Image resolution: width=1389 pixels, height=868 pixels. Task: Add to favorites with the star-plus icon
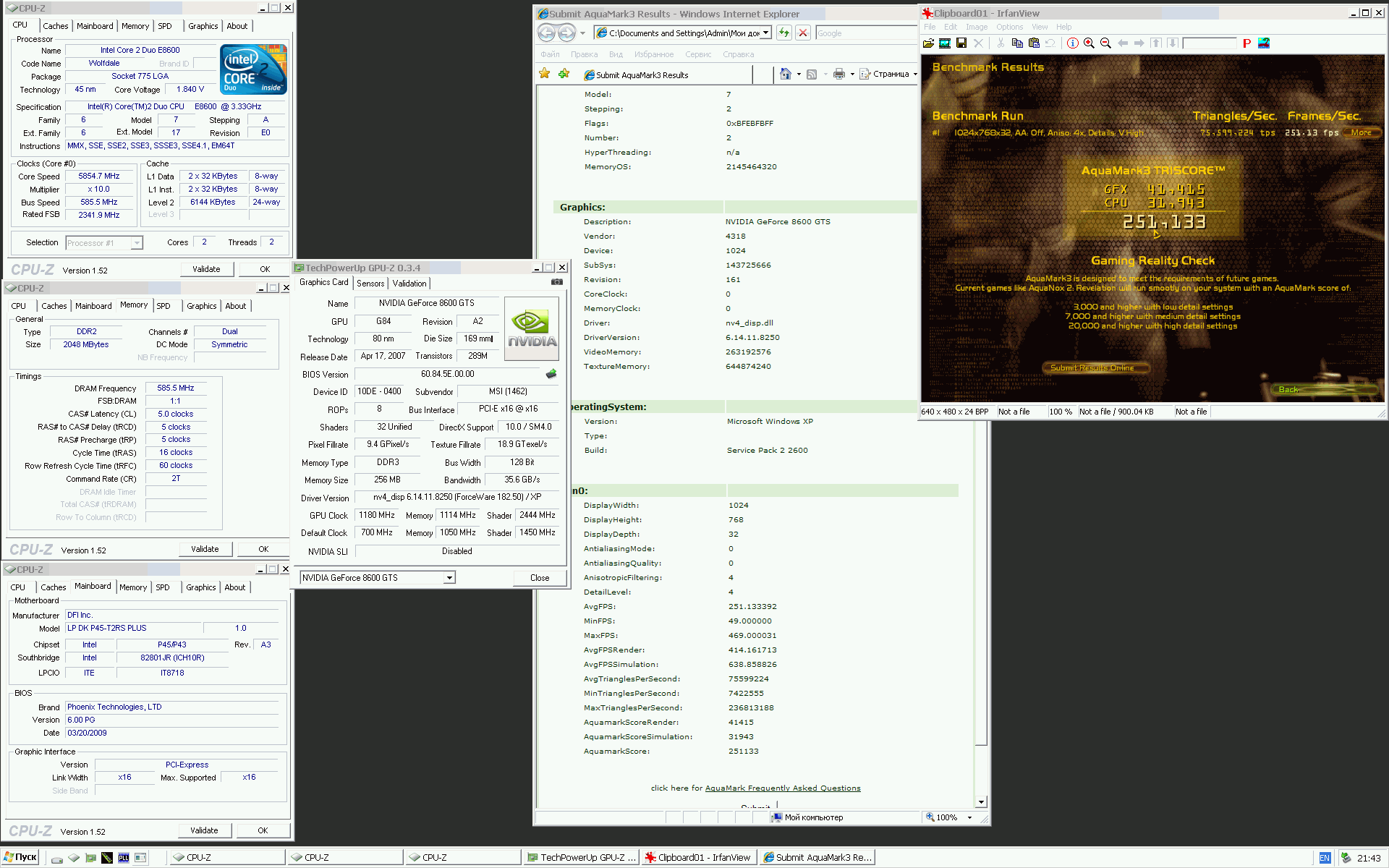564,74
